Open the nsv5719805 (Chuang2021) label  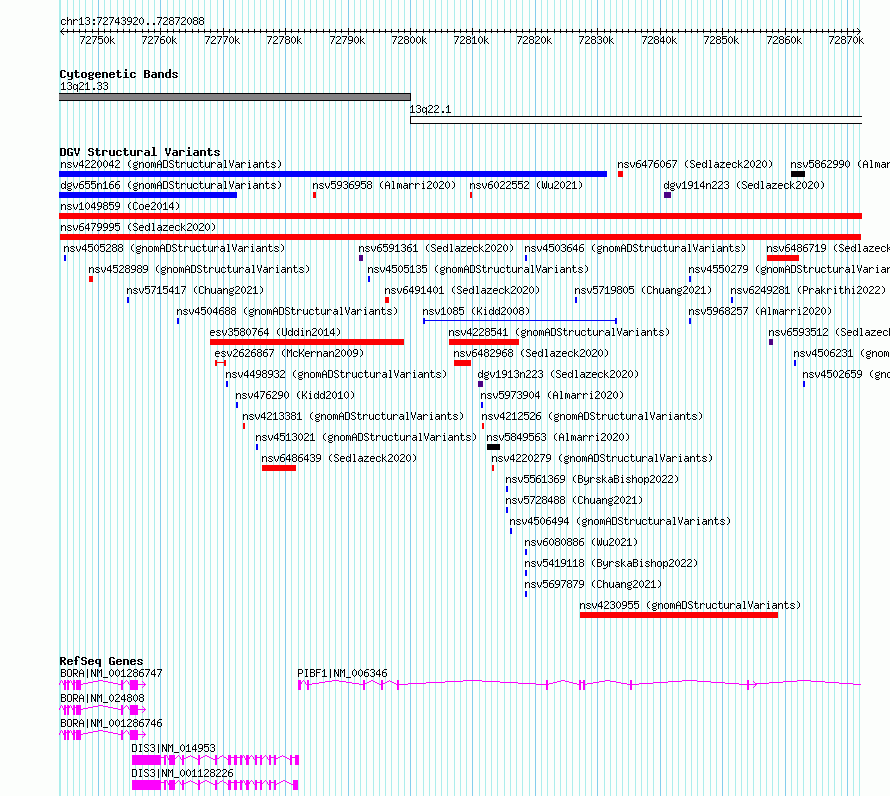pos(643,290)
